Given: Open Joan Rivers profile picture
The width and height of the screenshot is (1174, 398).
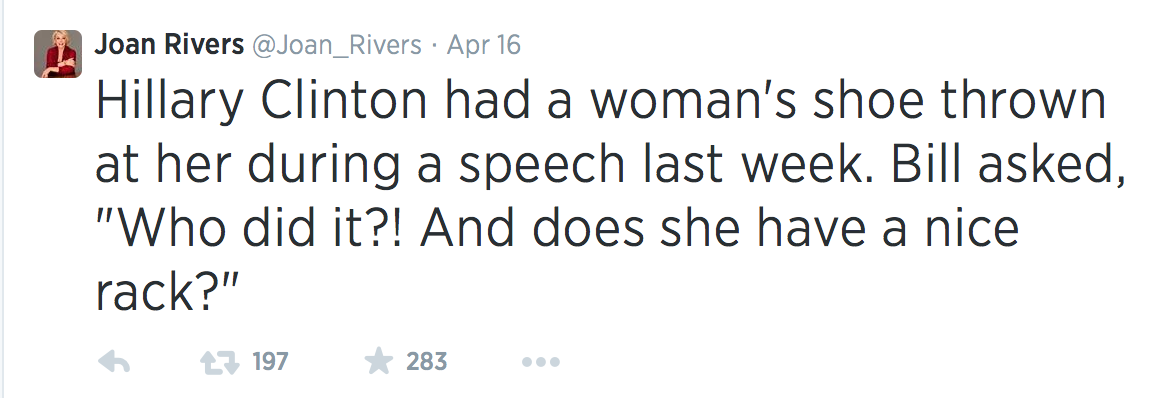Looking at the screenshot, I should click(58, 54).
